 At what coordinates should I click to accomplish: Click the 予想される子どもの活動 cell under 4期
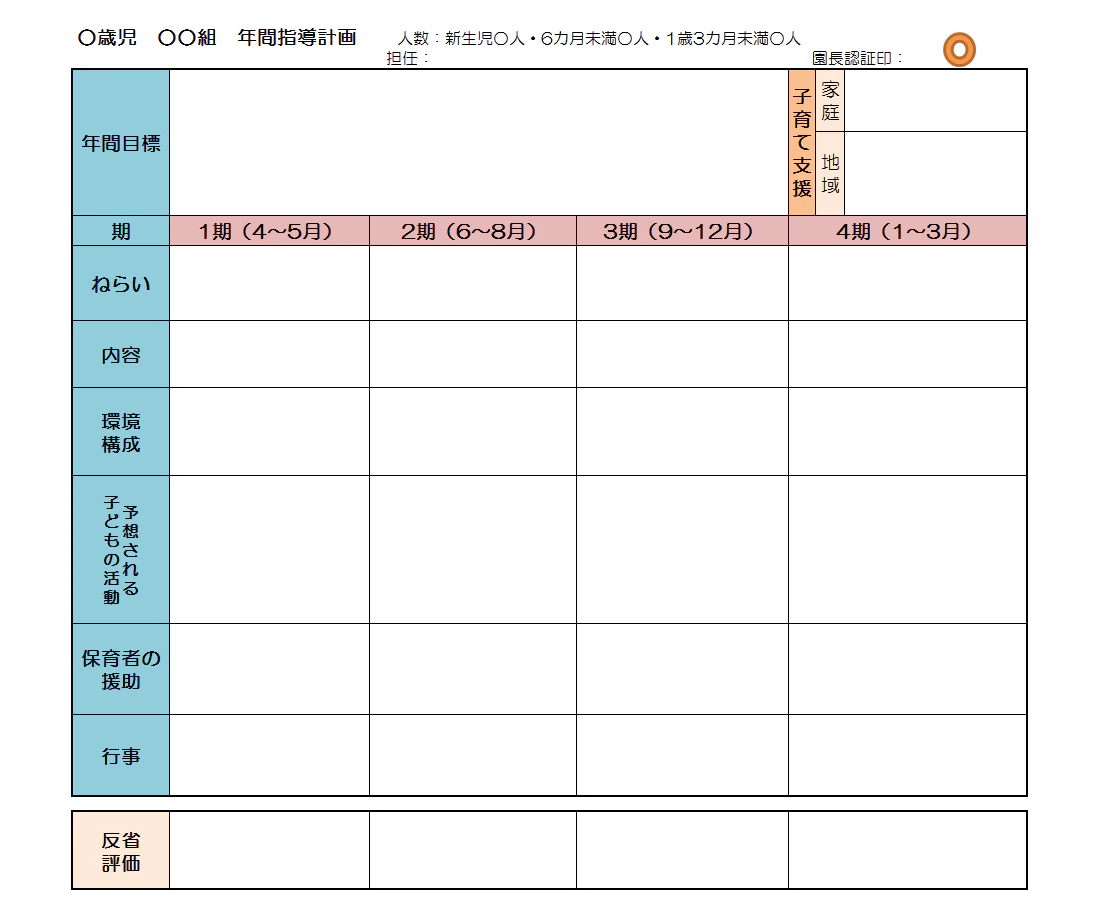tap(907, 549)
